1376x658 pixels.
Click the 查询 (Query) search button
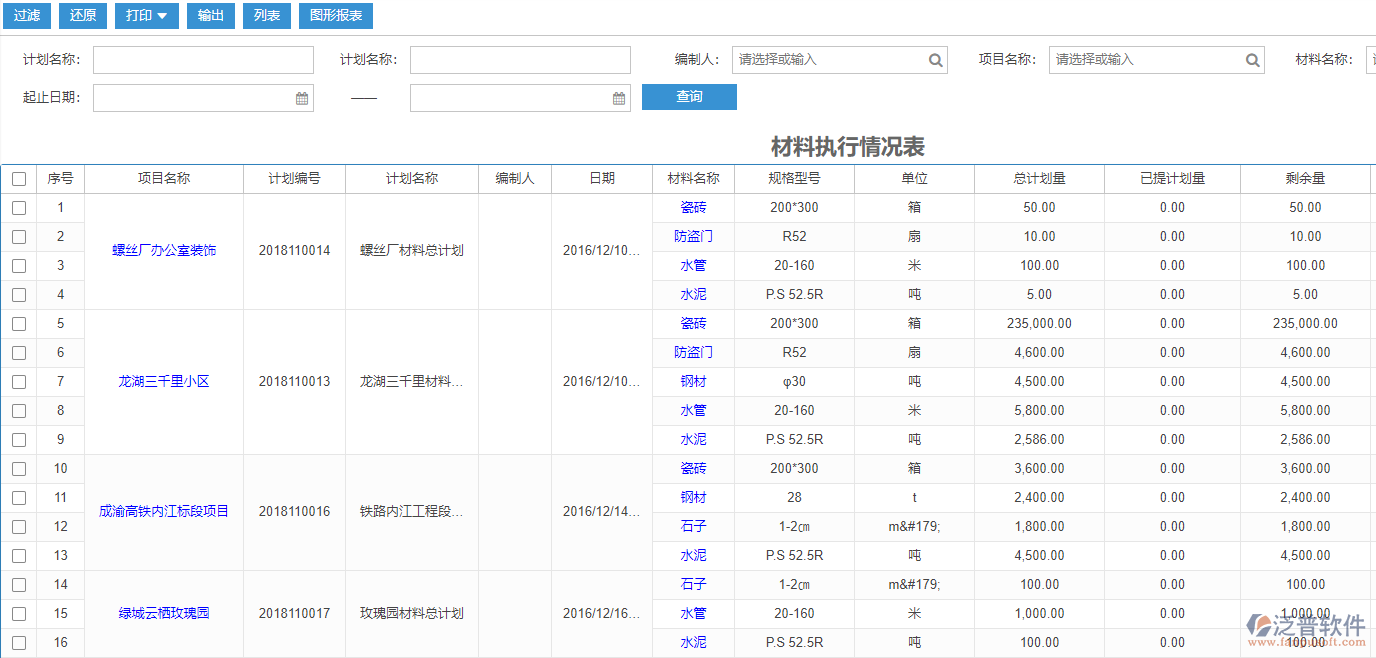689,96
